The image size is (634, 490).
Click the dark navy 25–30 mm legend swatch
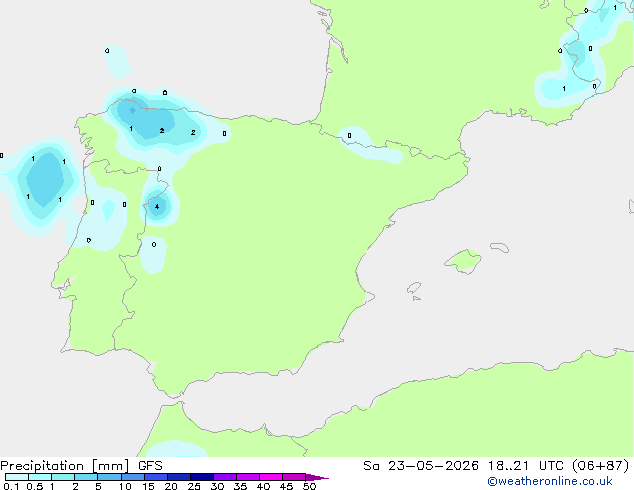point(202,477)
